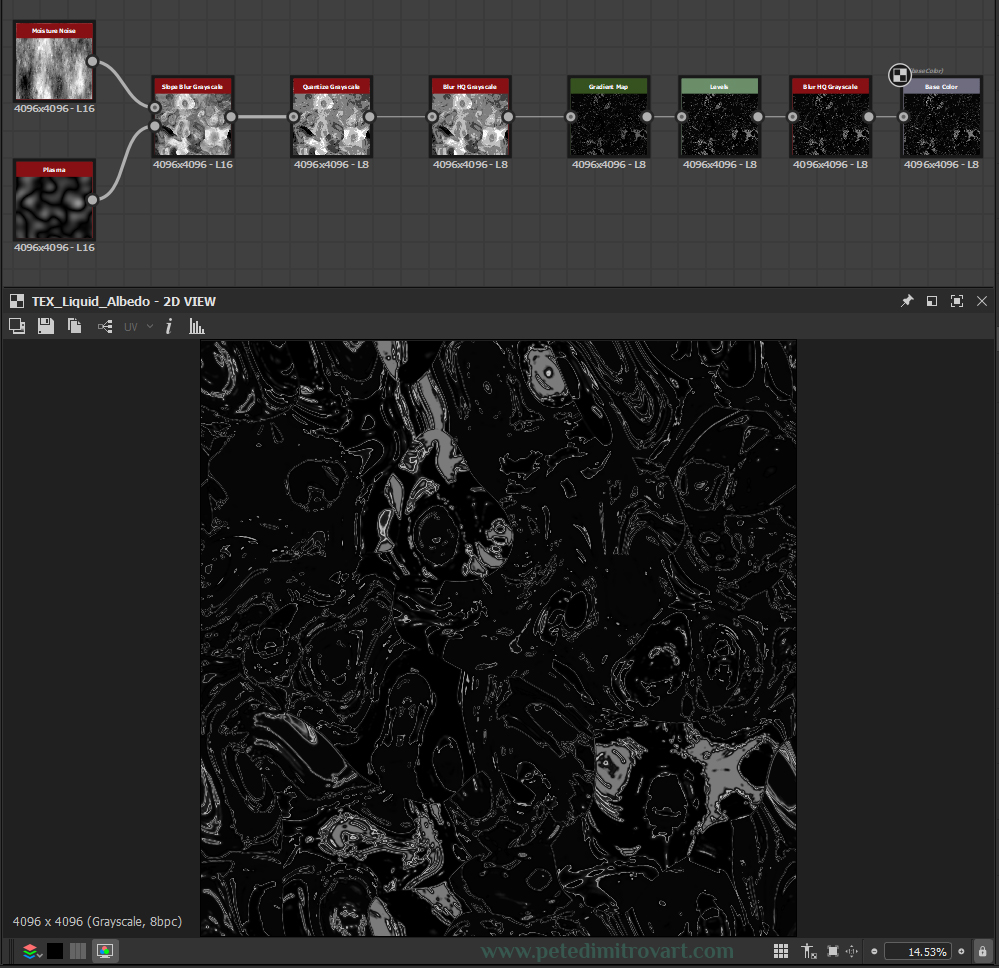Viewport: 999px width, 968px height.
Task: Open the UV display dropdown
Action: coord(138,327)
